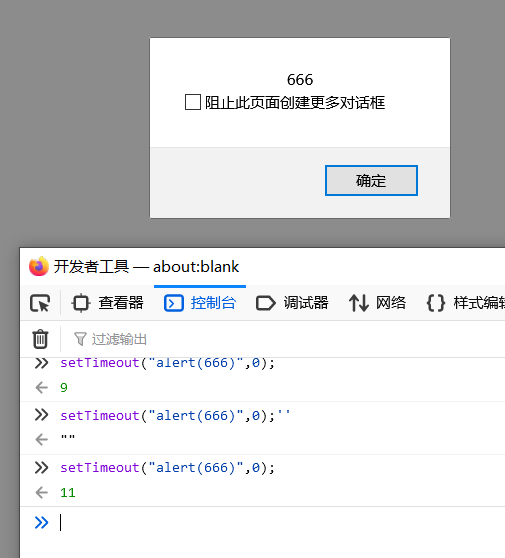The height and width of the screenshot is (558, 505).
Task: Click the setTimeout command ending with ''
Action: pyautogui.click(x=175, y=415)
